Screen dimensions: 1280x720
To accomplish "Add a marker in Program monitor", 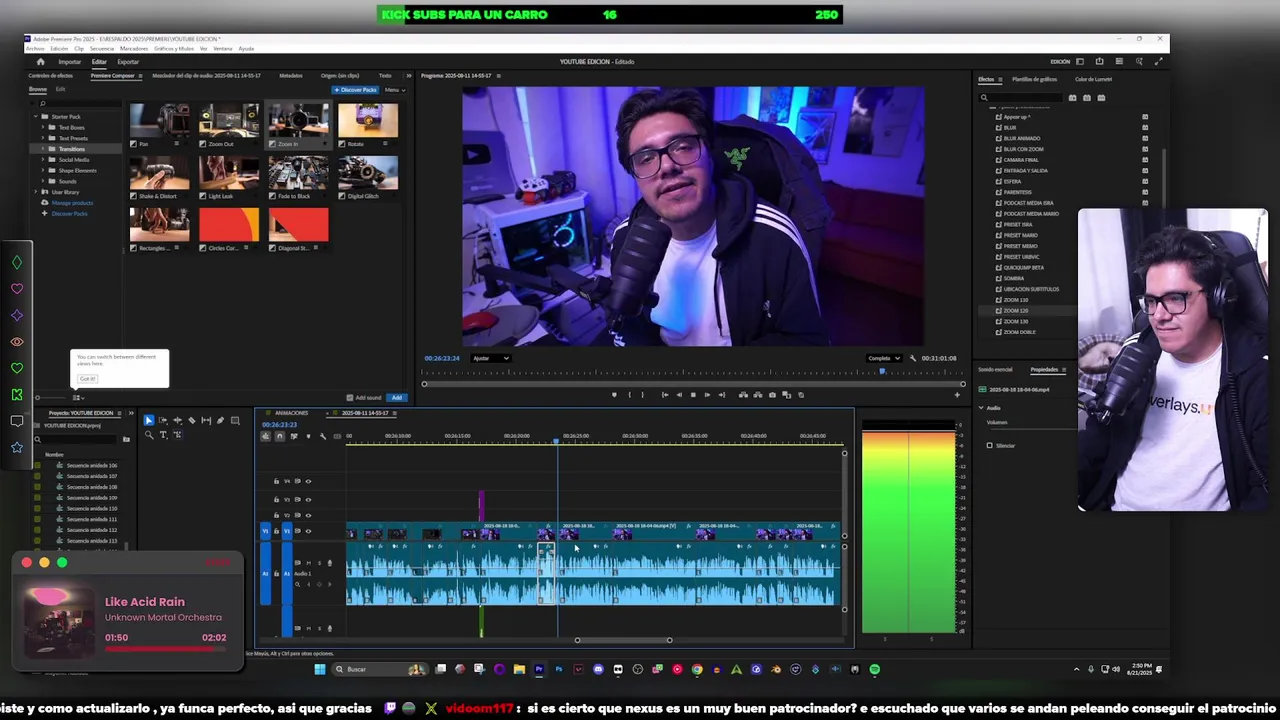I will 614,395.
